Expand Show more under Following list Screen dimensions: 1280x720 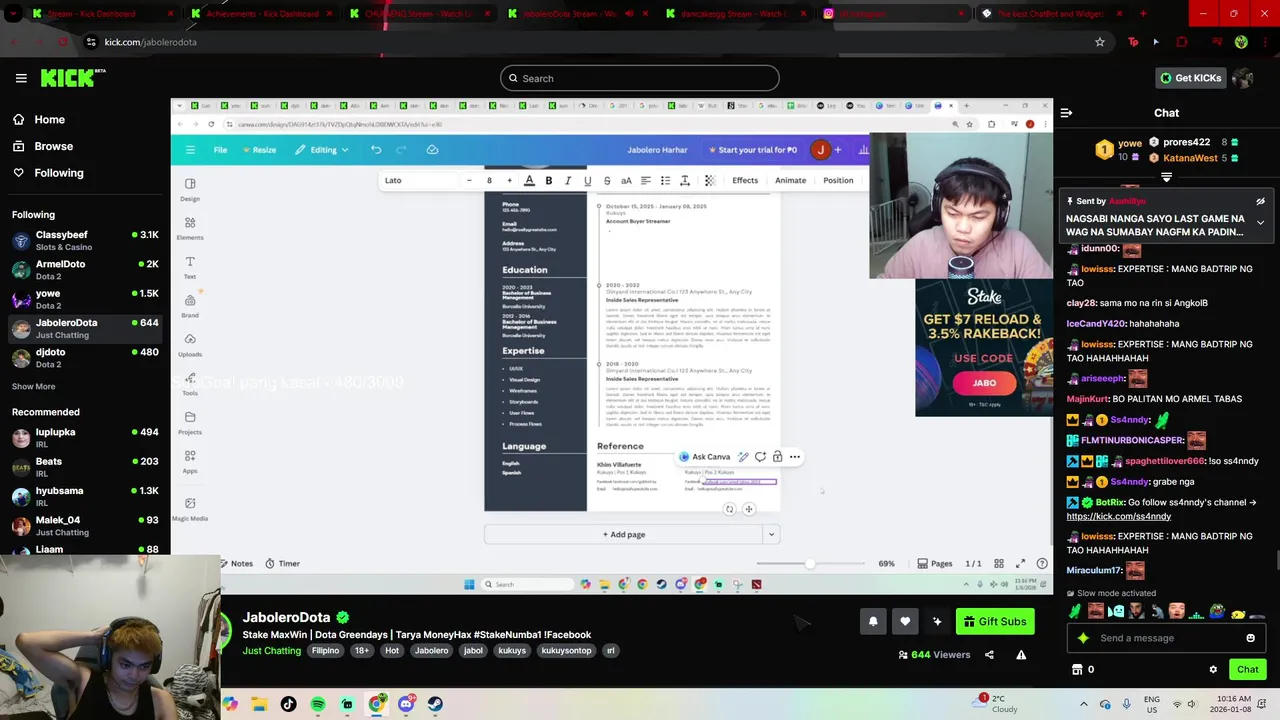click(x=34, y=386)
